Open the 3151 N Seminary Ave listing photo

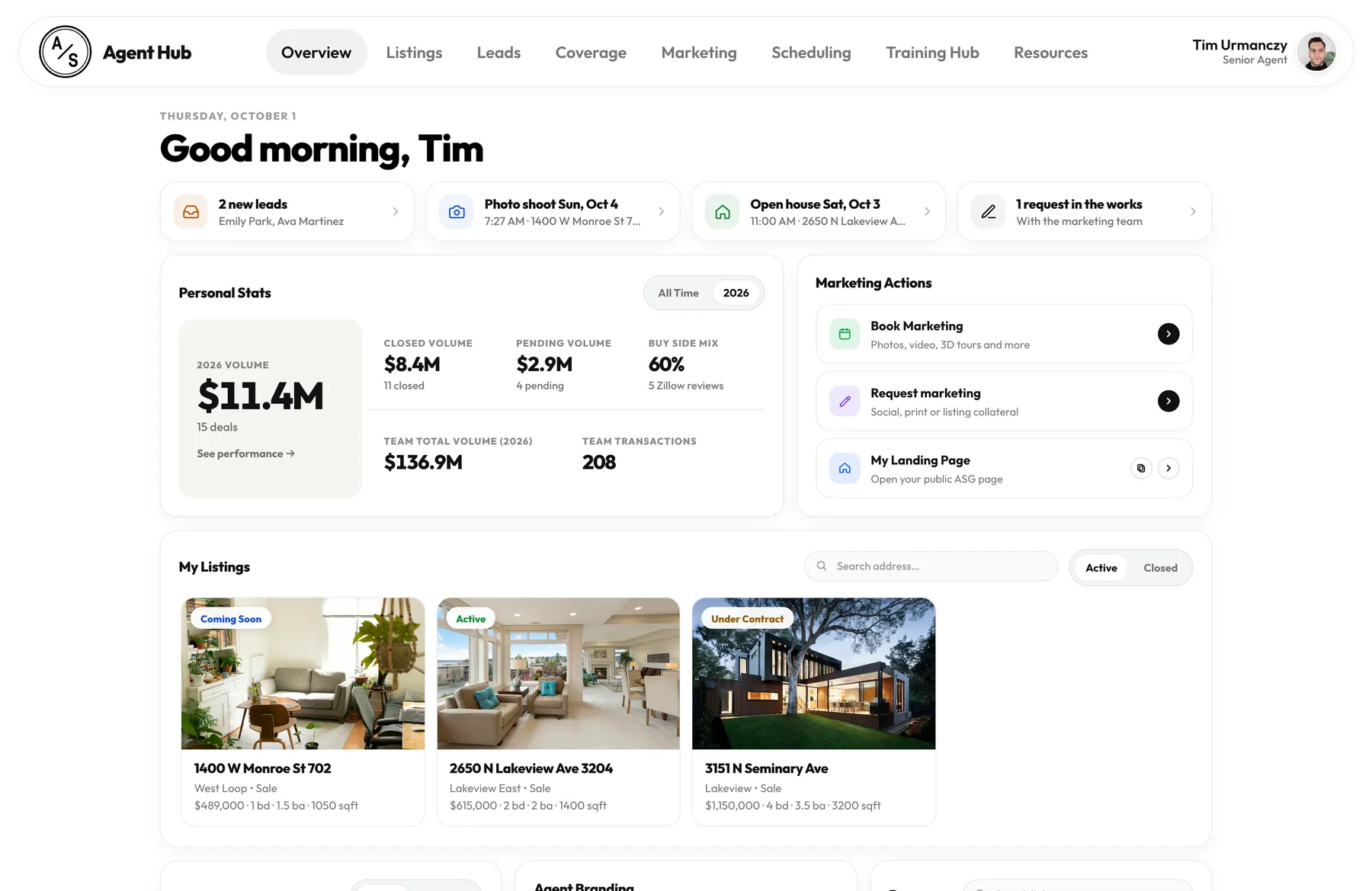click(813, 674)
